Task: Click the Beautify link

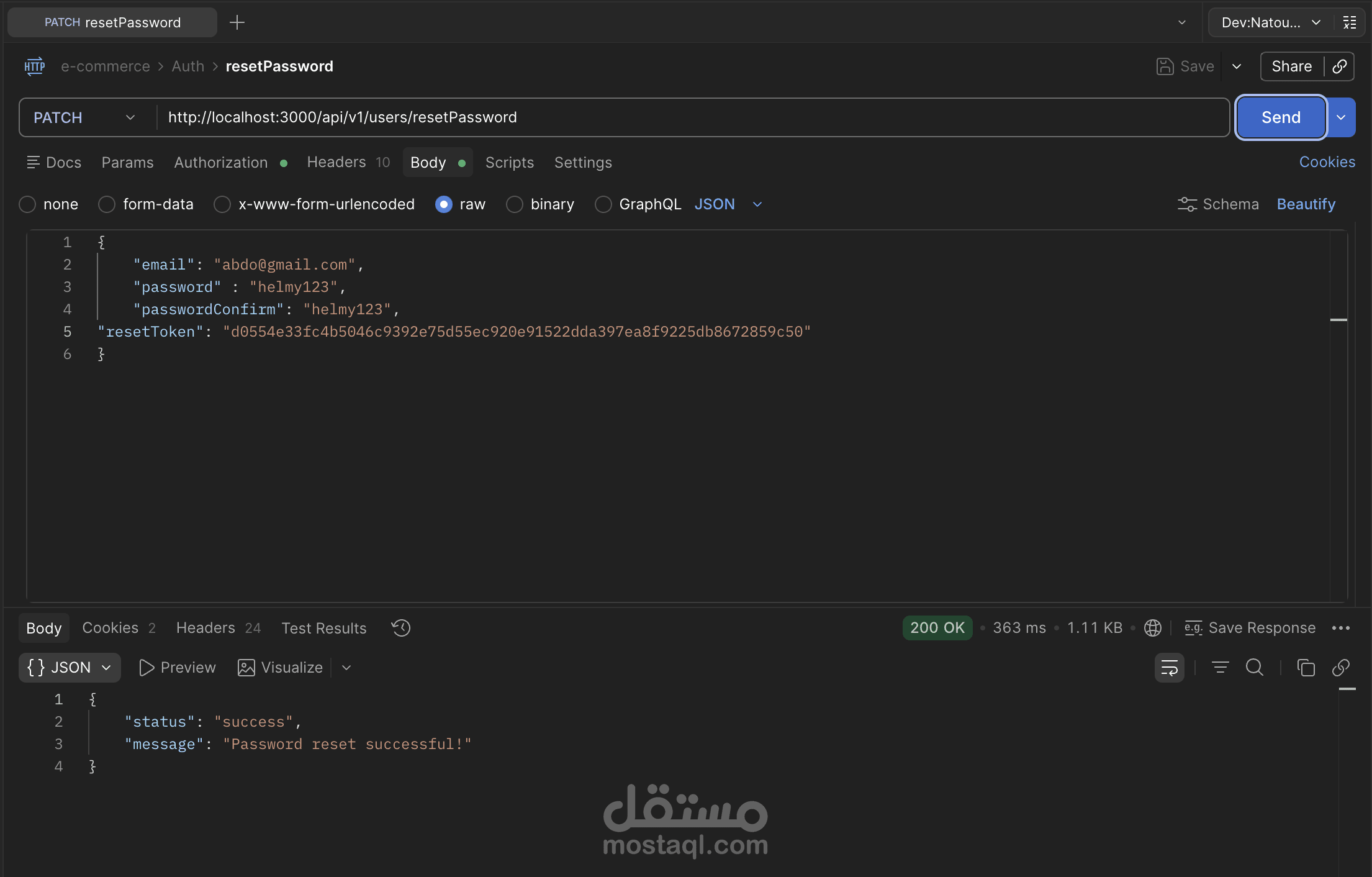Action: [1306, 204]
